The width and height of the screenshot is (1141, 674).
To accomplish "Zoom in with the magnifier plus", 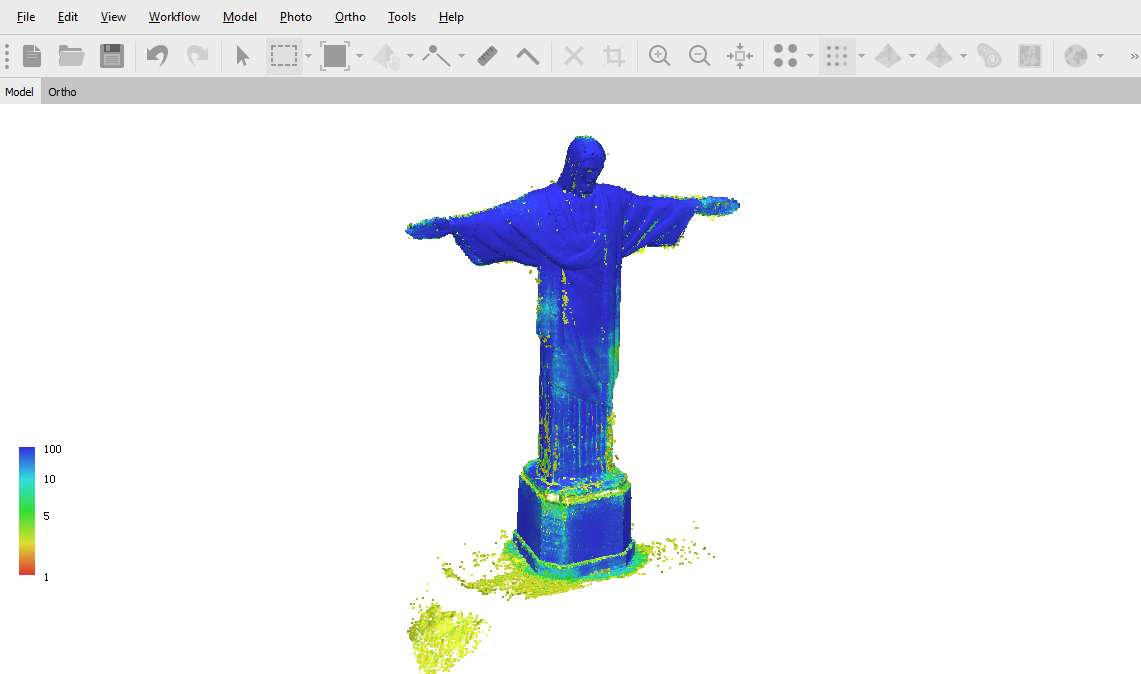I will click(x=659, y=56).
